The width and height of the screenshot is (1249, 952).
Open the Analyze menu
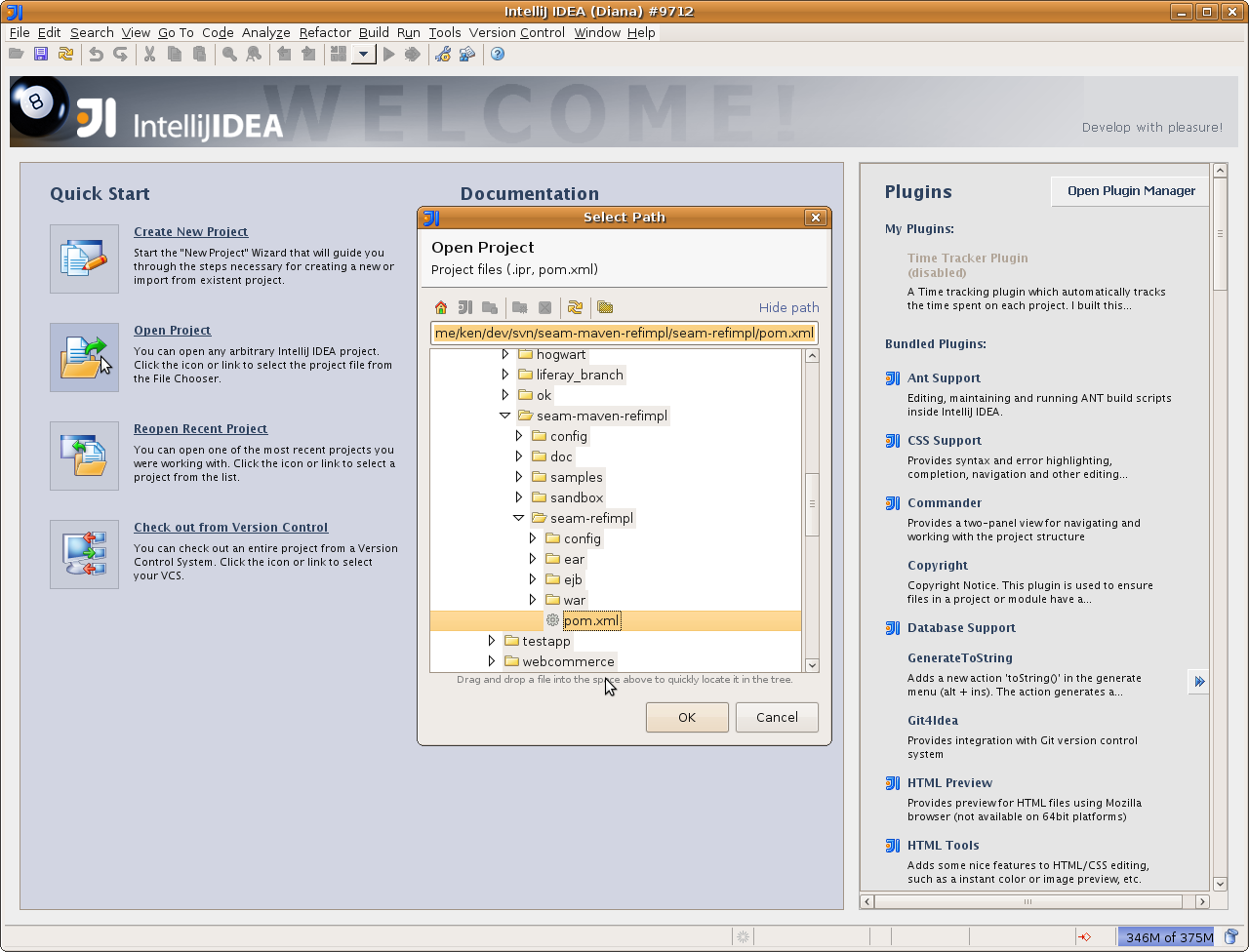click(x=266, y=32)
